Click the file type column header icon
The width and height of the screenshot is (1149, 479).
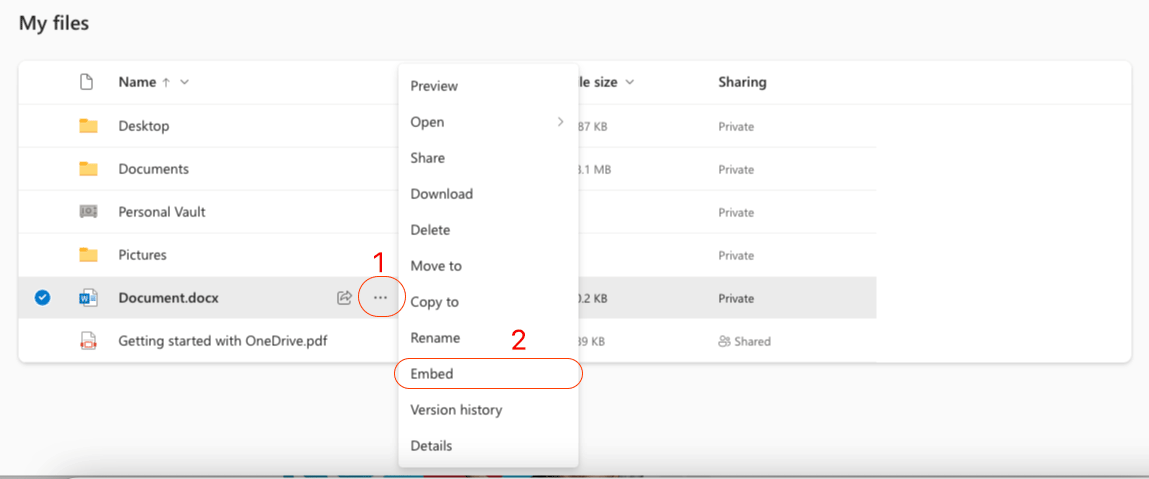(86, 82)
